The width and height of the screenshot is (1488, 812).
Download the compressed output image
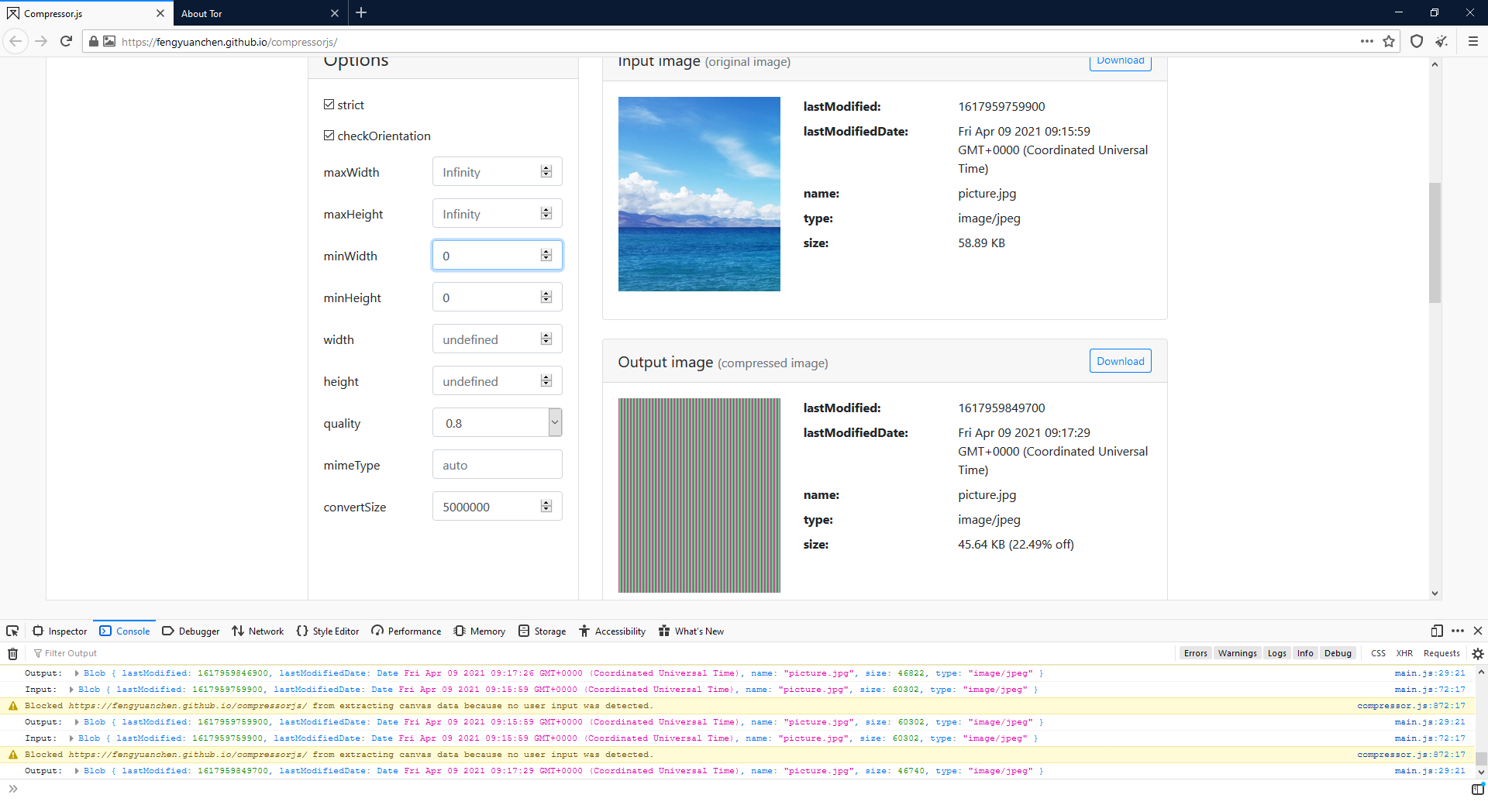coord(1120,360)
